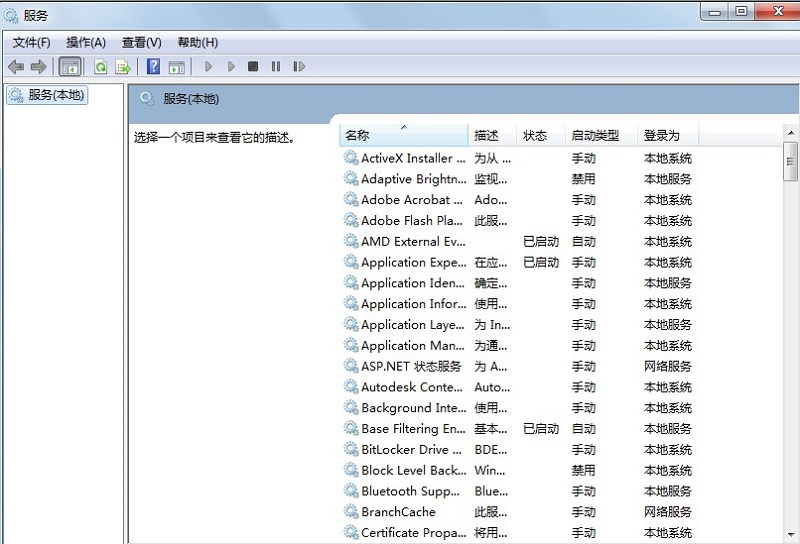
Task: Select the Application Information service
Action: pyautogui.click(x=518, y=304)
